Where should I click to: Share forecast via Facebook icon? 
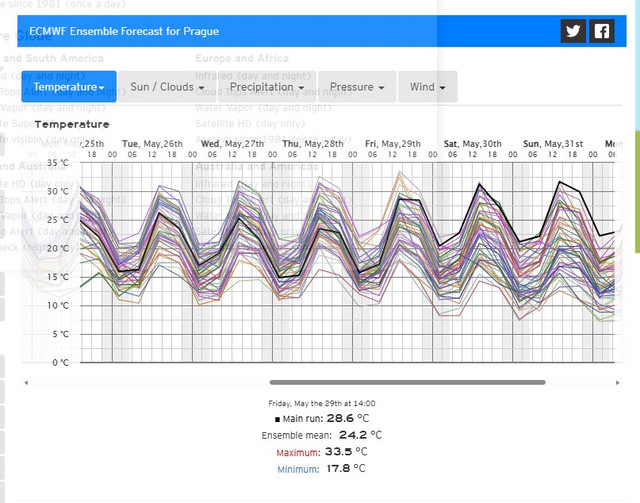point(602,31)
